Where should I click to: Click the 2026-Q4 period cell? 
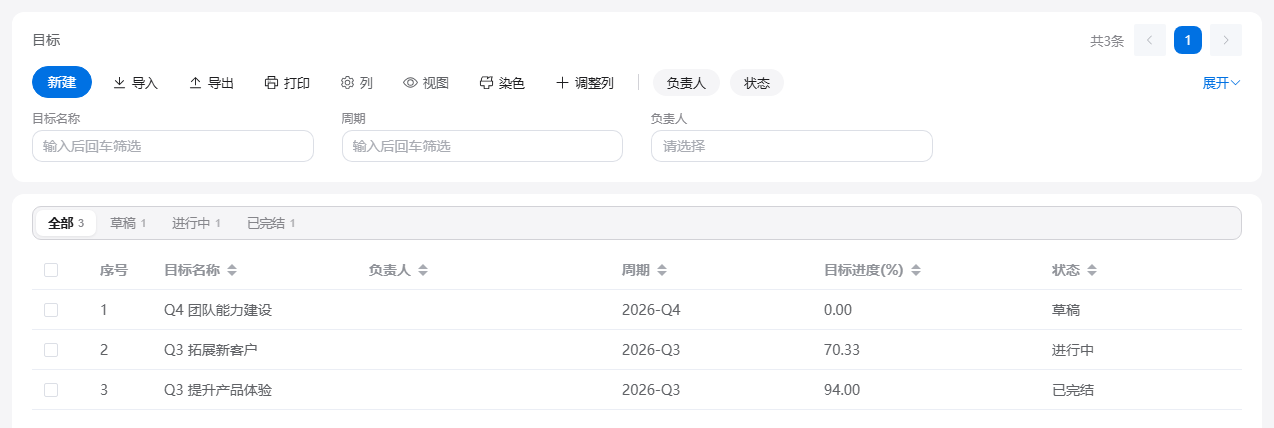651,310
